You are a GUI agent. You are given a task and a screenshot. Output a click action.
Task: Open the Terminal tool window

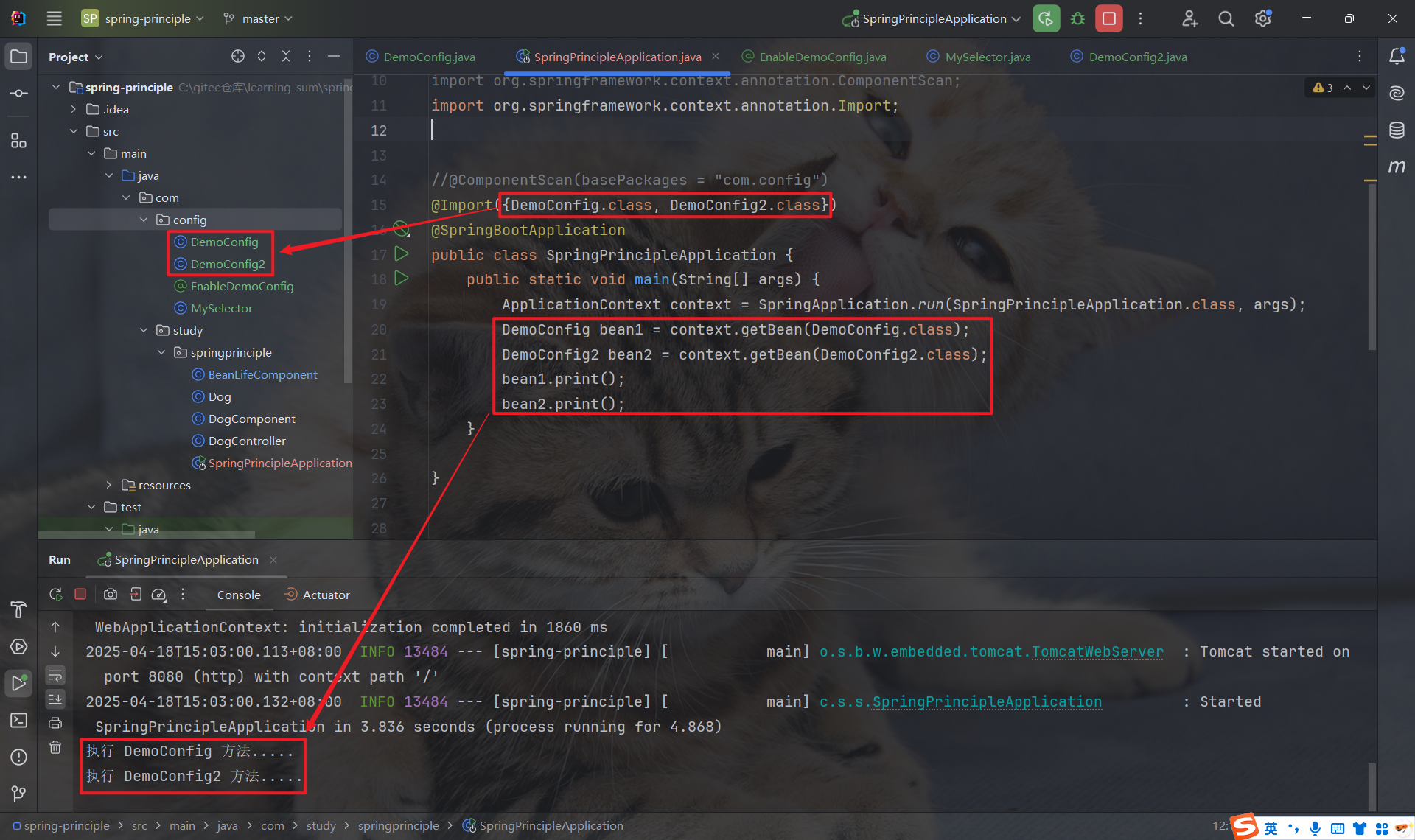click(x=19, y=720)
